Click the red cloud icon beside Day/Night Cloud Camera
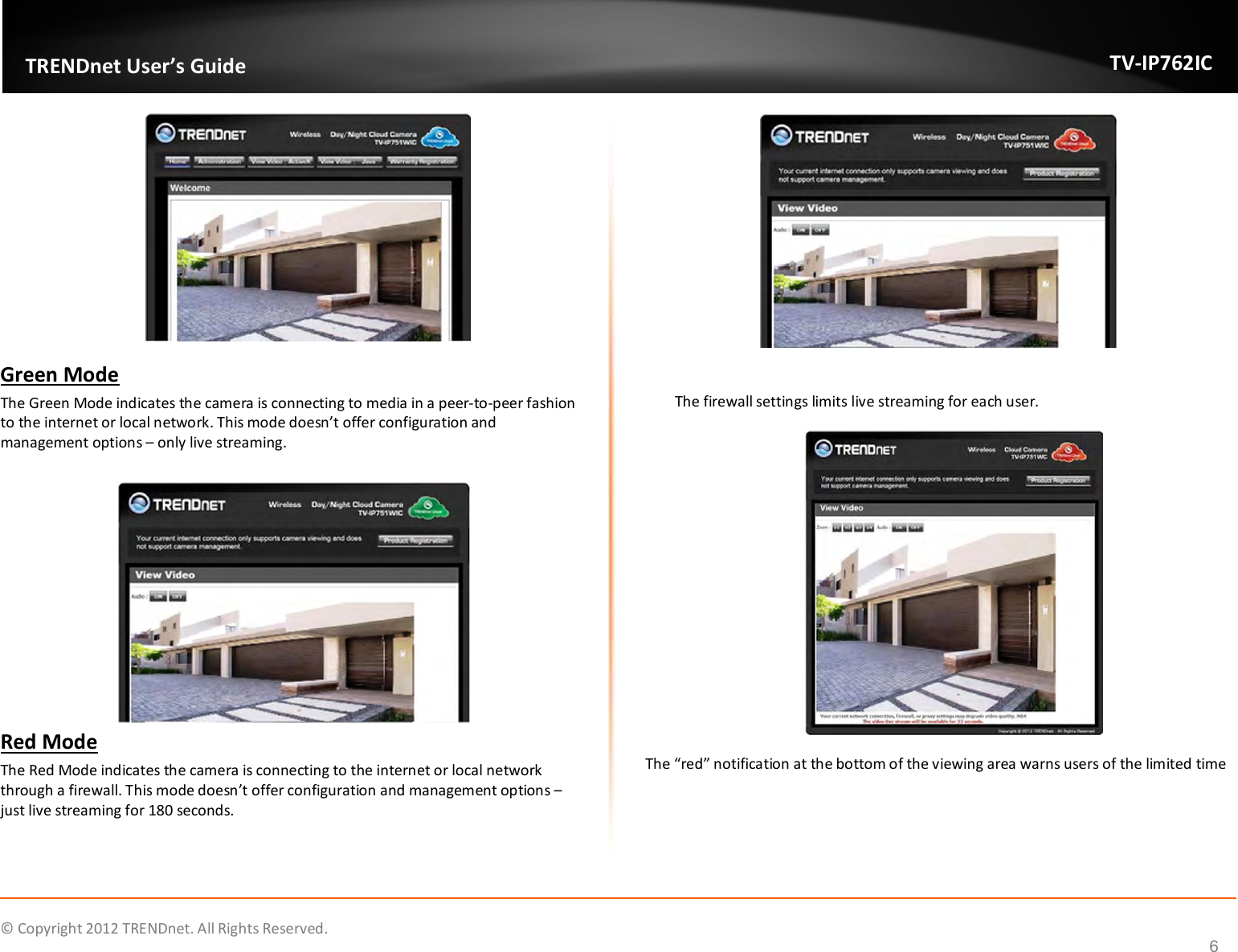 (1075, 141)
